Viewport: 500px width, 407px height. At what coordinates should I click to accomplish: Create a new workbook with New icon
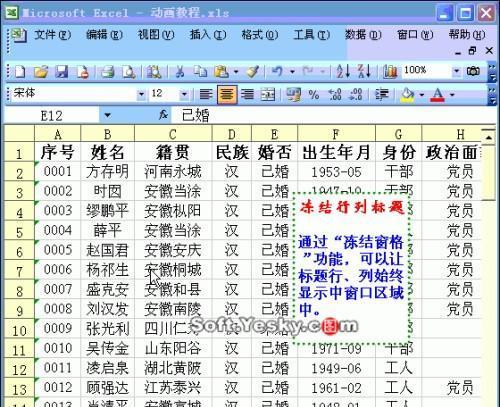click(x=20, y=71)
